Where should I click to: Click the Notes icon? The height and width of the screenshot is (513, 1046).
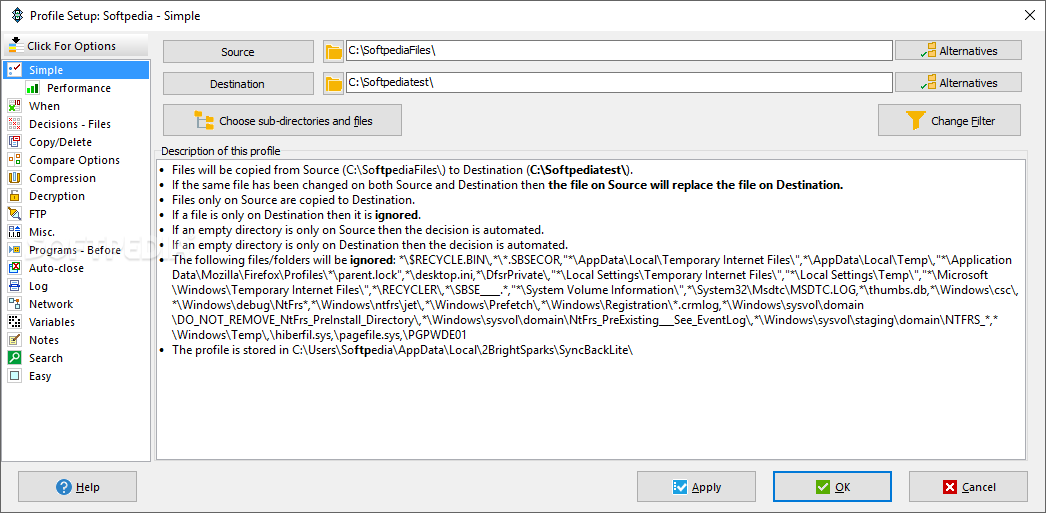pos(14,340)
